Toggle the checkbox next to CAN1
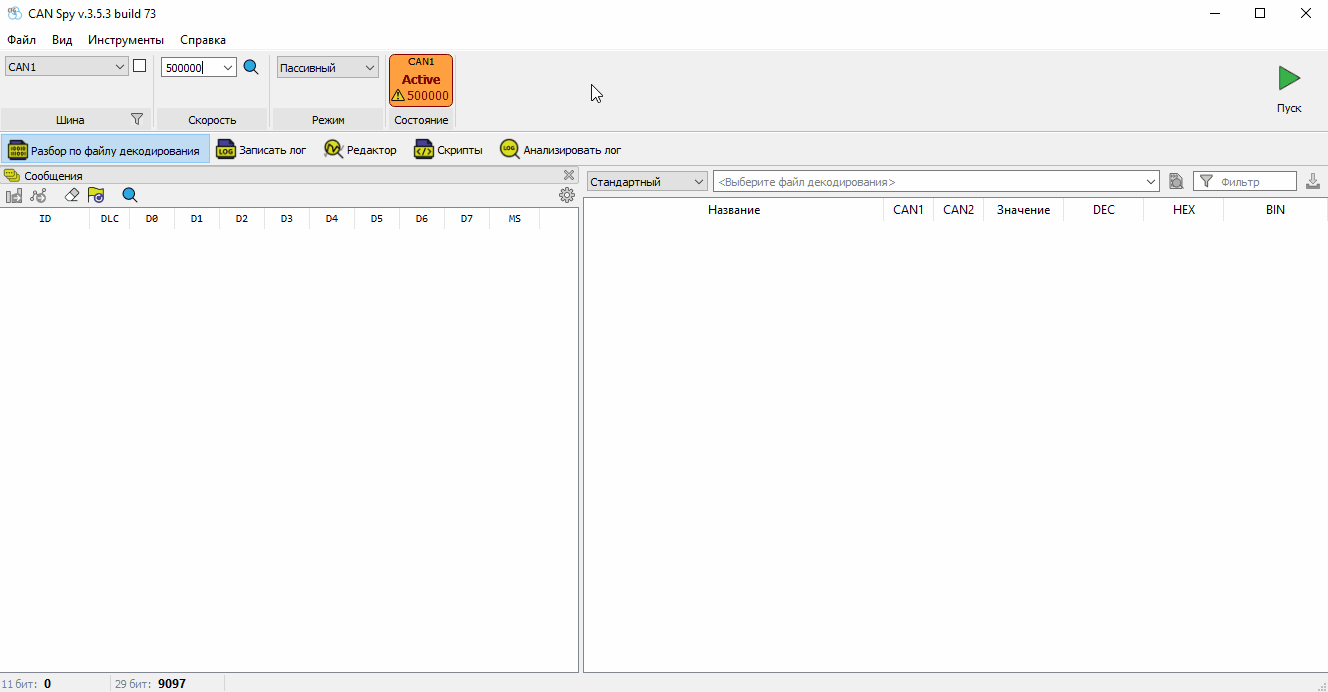 (140, 66)
